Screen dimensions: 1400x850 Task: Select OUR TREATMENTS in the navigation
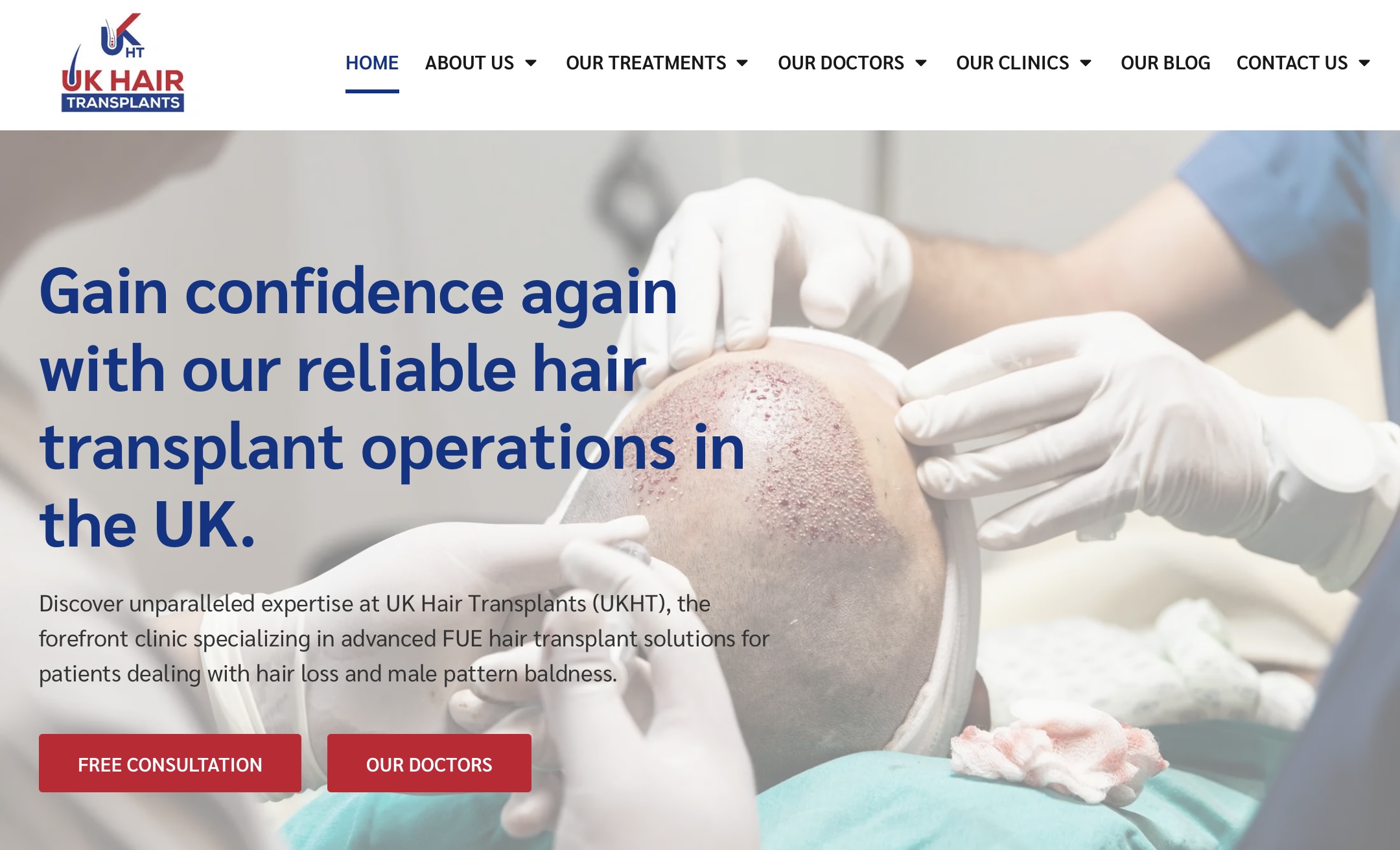(x=646, y=63)
